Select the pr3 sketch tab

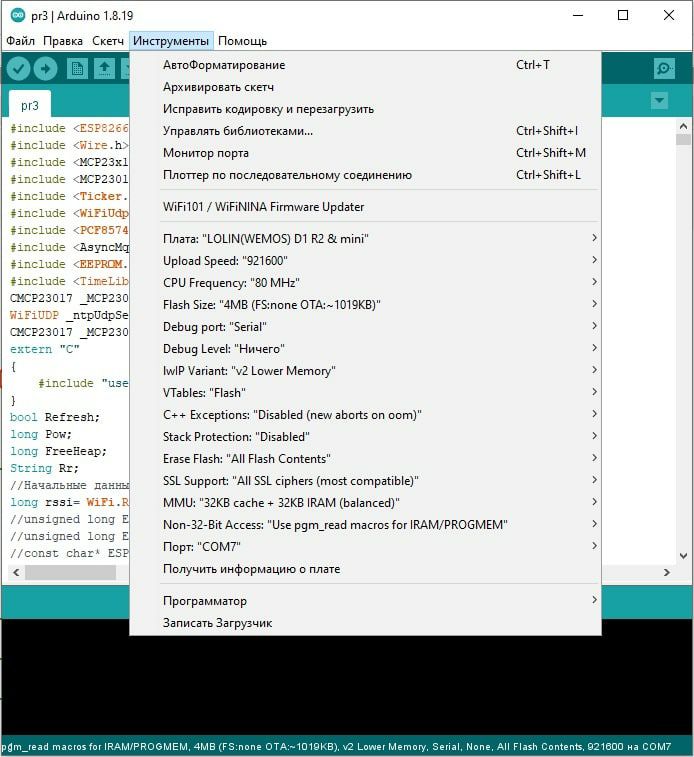click(x=29, y=105)
